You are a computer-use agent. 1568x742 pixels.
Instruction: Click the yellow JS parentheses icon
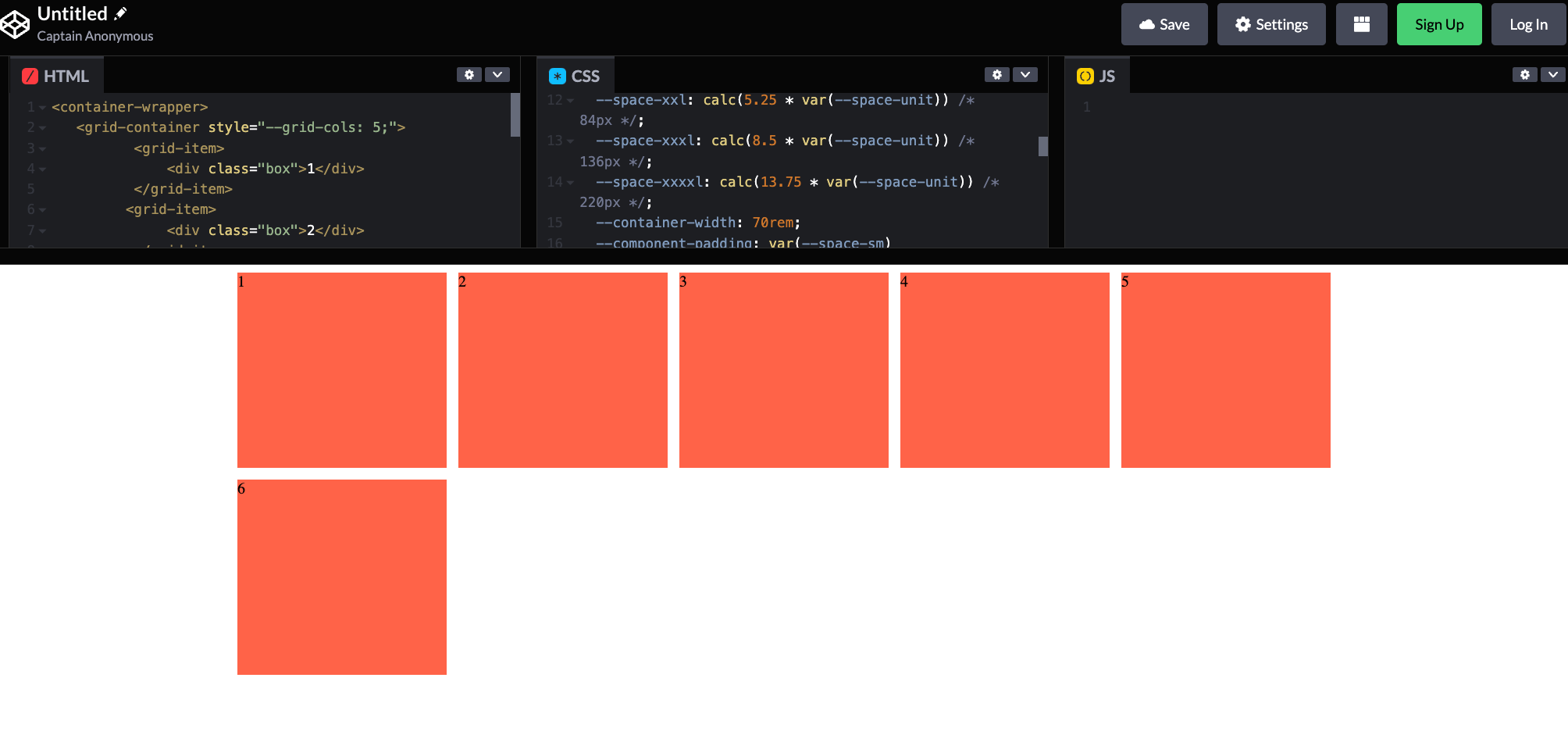tap(1085, 76)
